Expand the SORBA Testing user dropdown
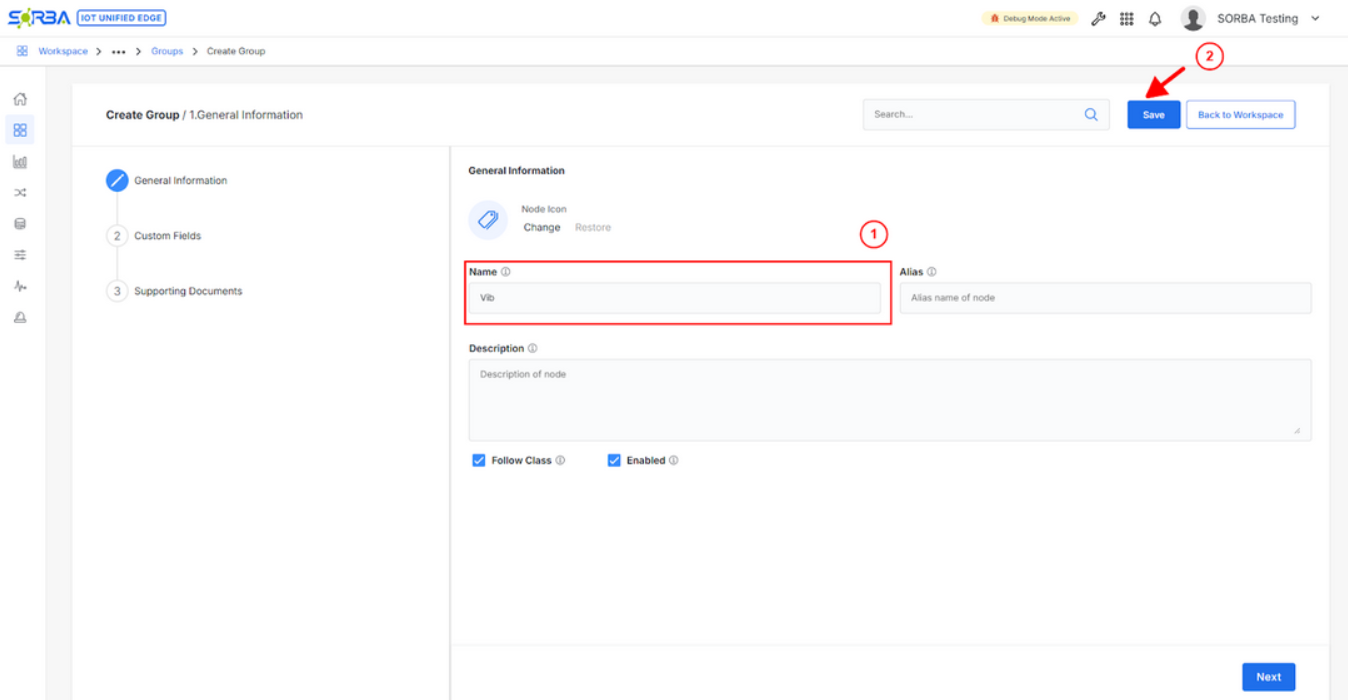The image size is (1348, 700). click(x=1314, y=19)
